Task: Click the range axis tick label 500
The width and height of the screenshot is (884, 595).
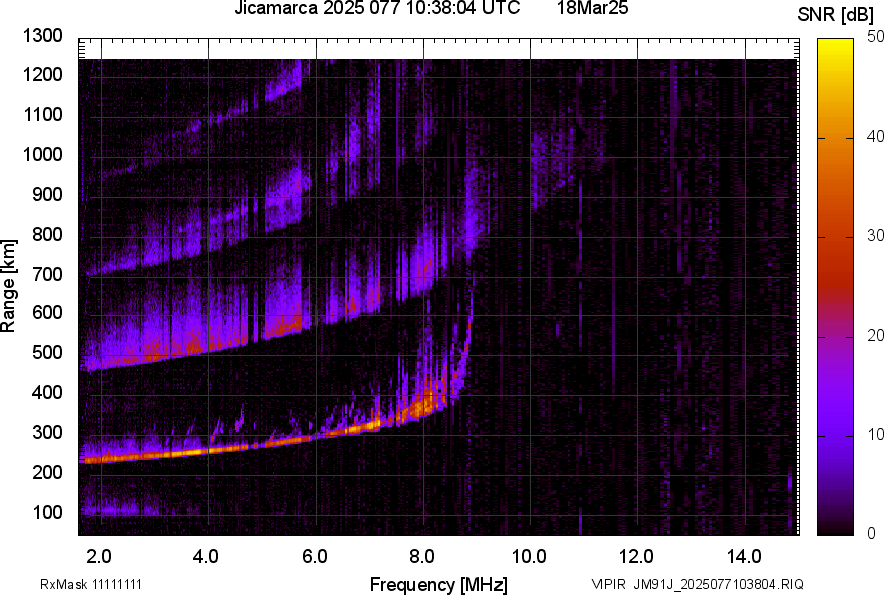Action: [x=47, y=352]
